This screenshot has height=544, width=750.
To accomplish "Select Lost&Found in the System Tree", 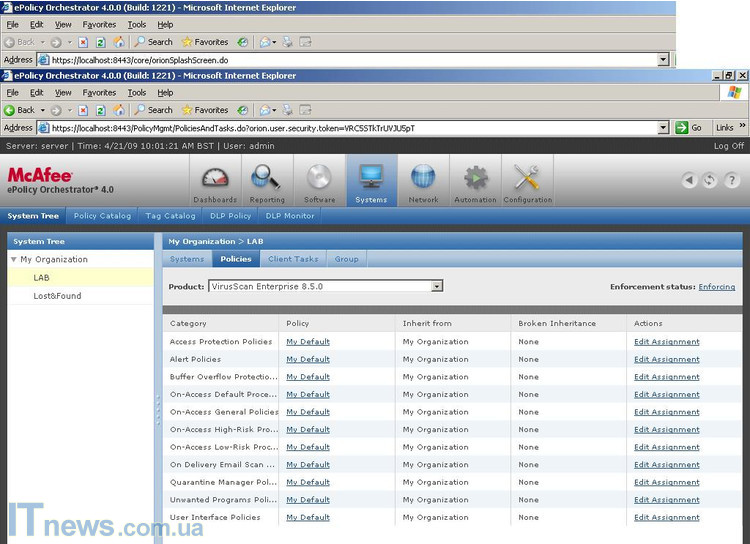I will pos(57,296).
